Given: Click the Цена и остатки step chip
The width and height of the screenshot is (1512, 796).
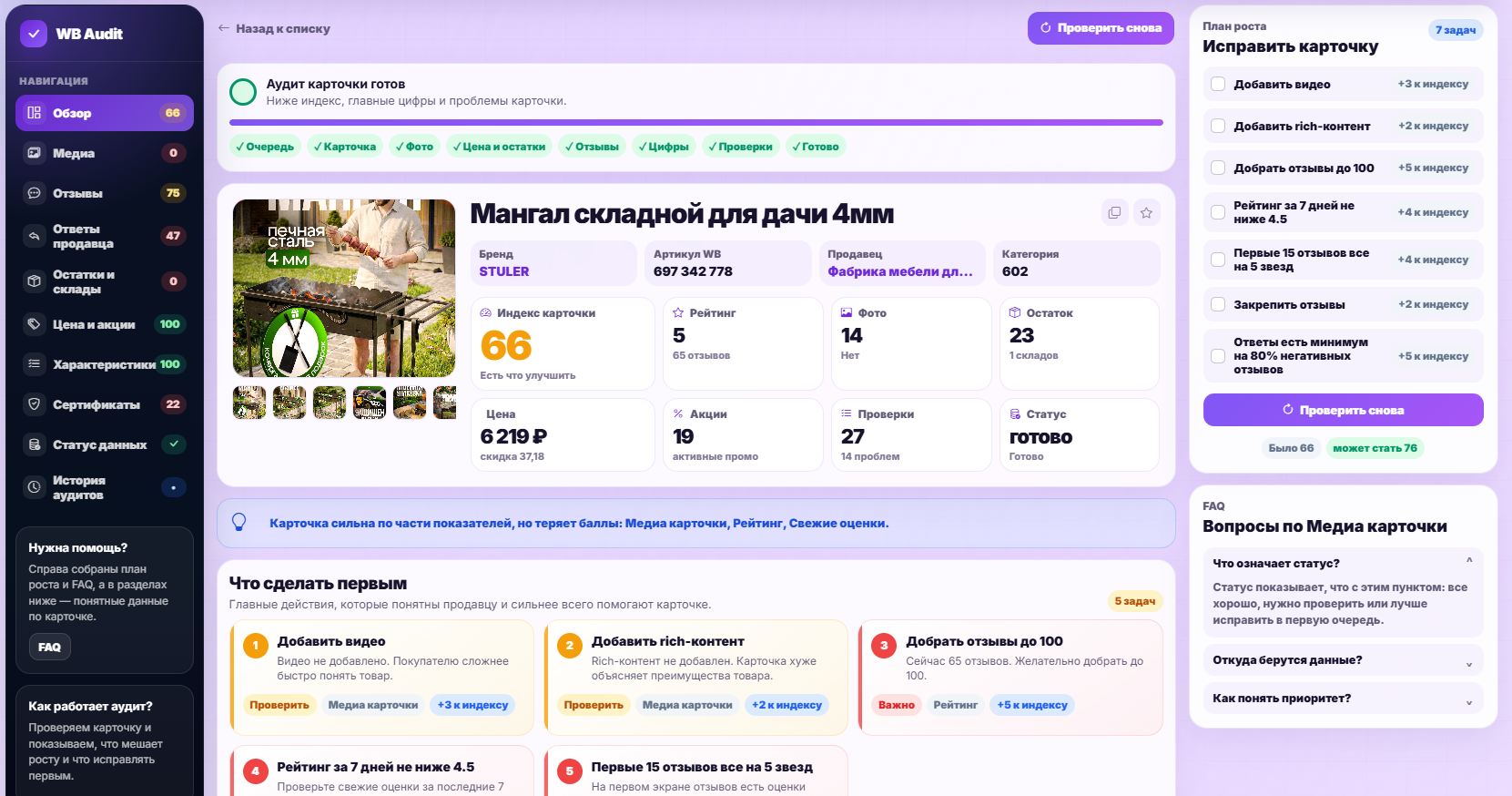Looking at the screenshot, I should [499, 147].
